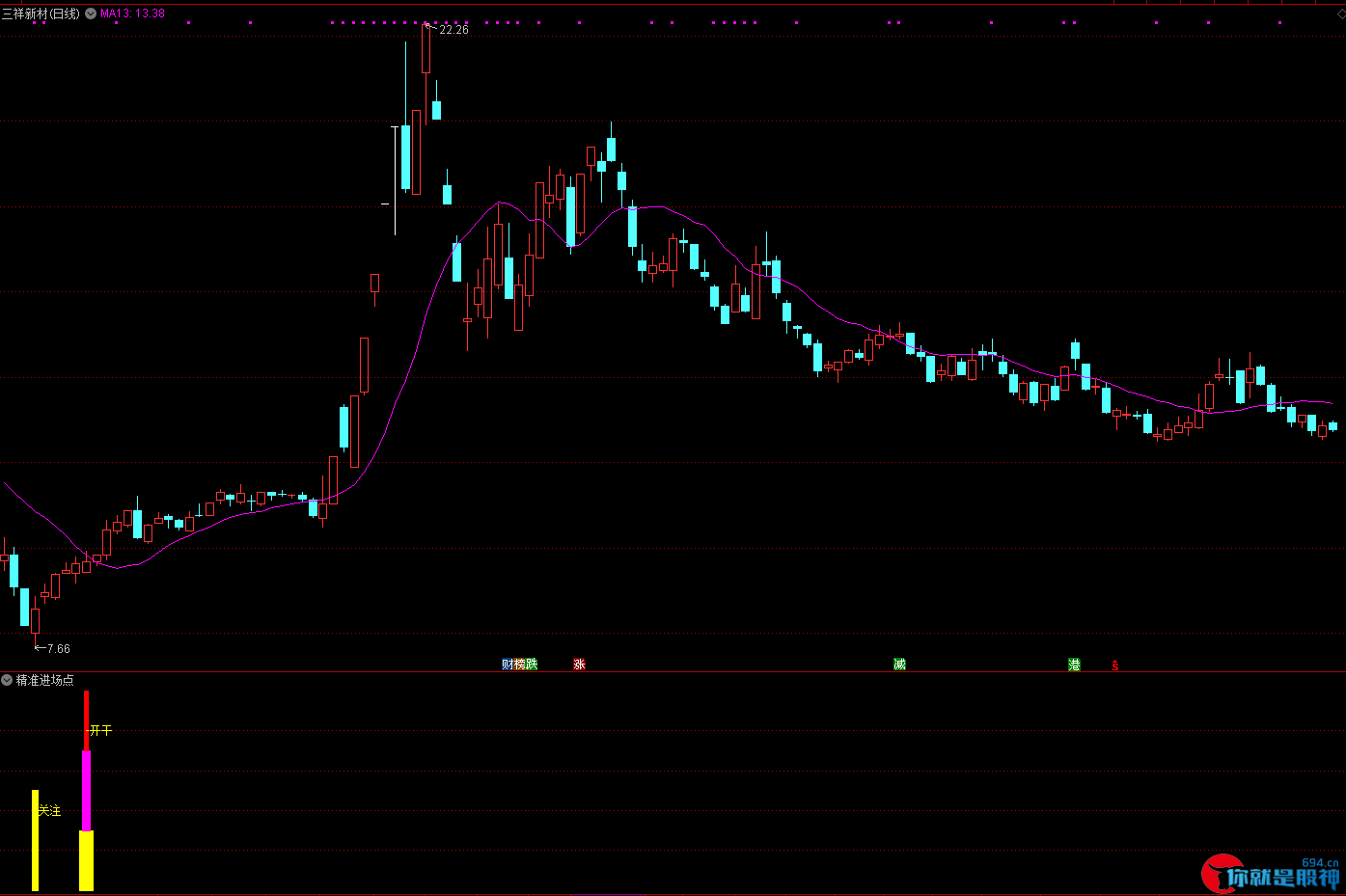Click the 涨 event marker icon
The image size is (1346, 896).
pyautogui.click(x=579, y=665)
